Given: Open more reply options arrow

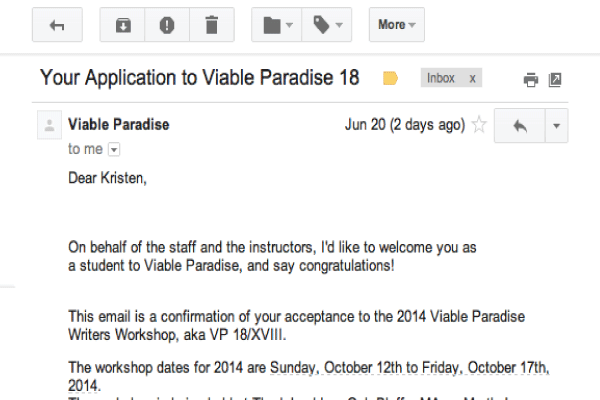Looking at the screenshot, I should [x=556, y=126].
